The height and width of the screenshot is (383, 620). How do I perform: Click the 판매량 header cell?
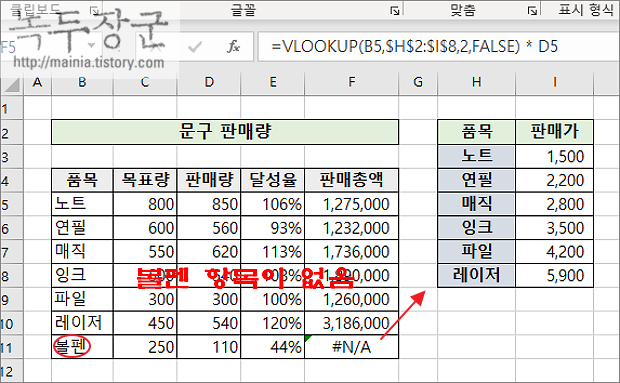pyautogui.click(x=209, y=180)
